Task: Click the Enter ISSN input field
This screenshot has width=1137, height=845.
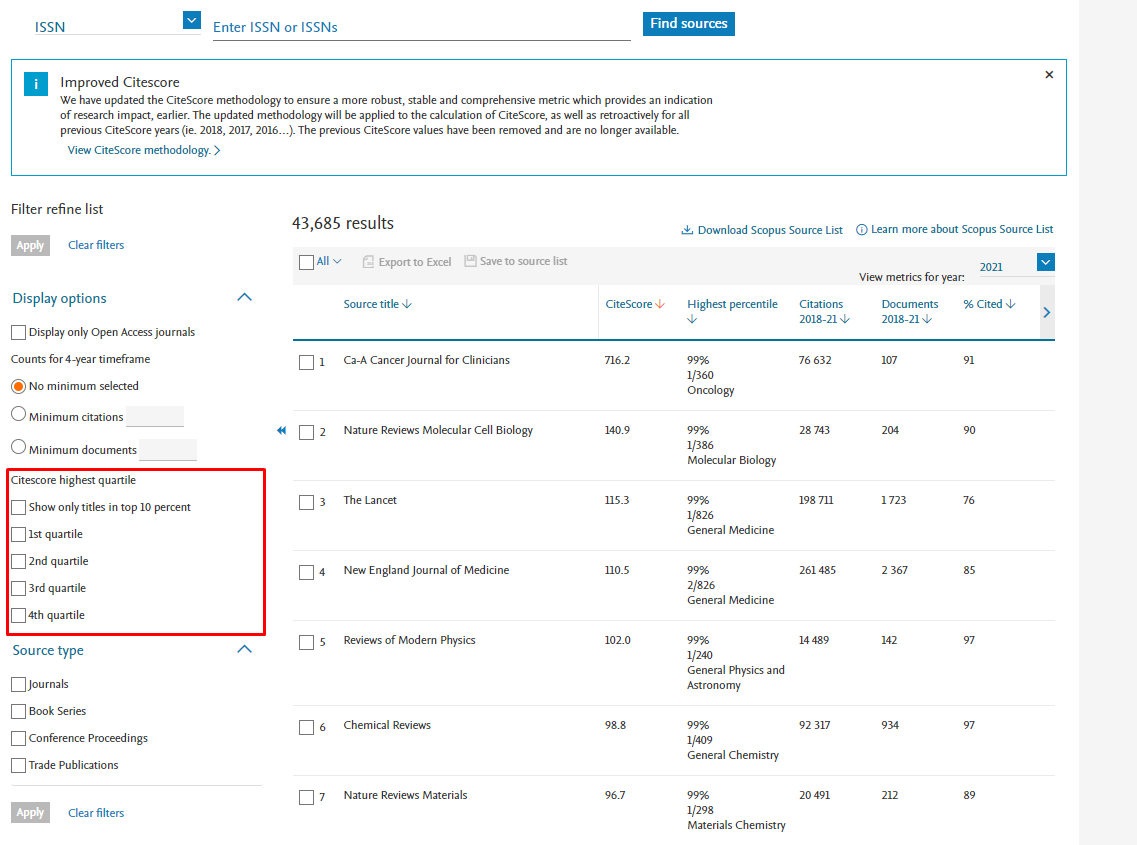Action: (x=420, y=27)
